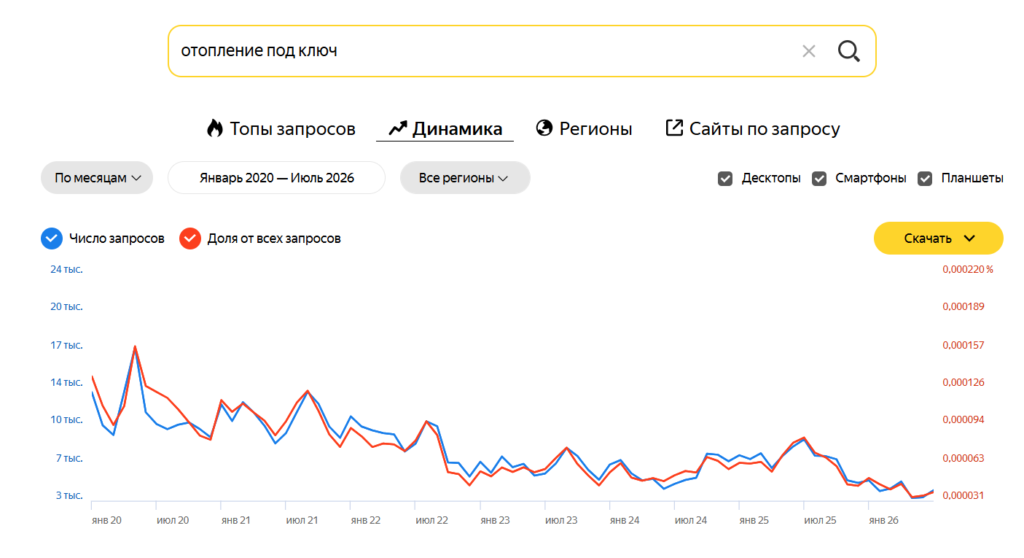The image size is (1024, 558).
Task: Click external link icon of Сайты по запросу
Action: [x=674, y=128]
